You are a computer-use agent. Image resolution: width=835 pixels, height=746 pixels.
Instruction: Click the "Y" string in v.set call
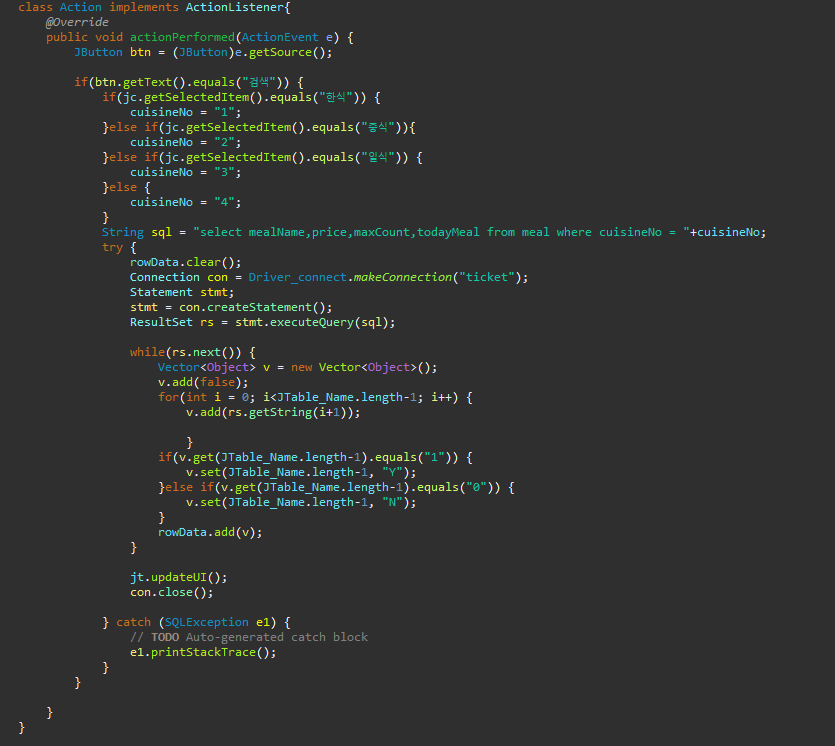[392, 472]
